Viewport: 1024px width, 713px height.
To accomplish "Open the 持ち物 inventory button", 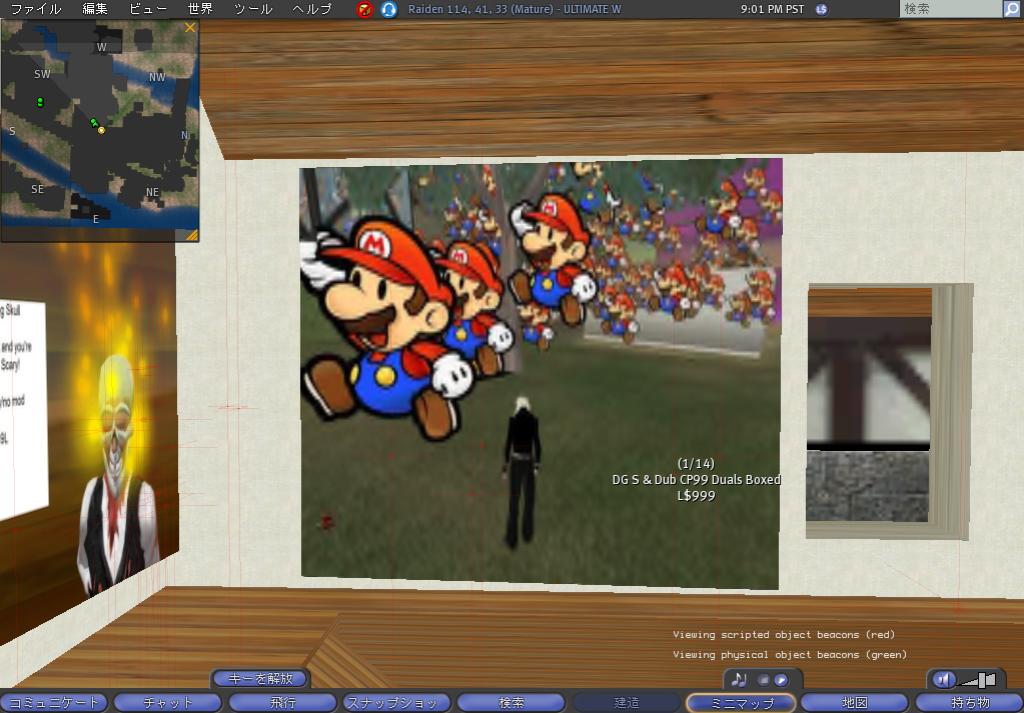I will [970, 703].
